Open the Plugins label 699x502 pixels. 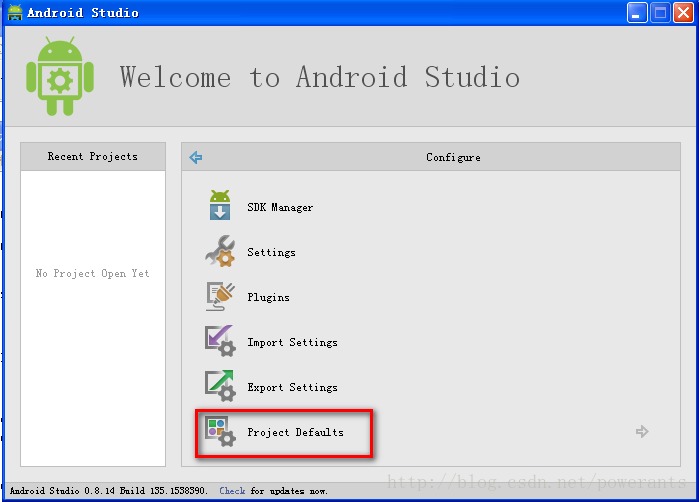(268, 297)
